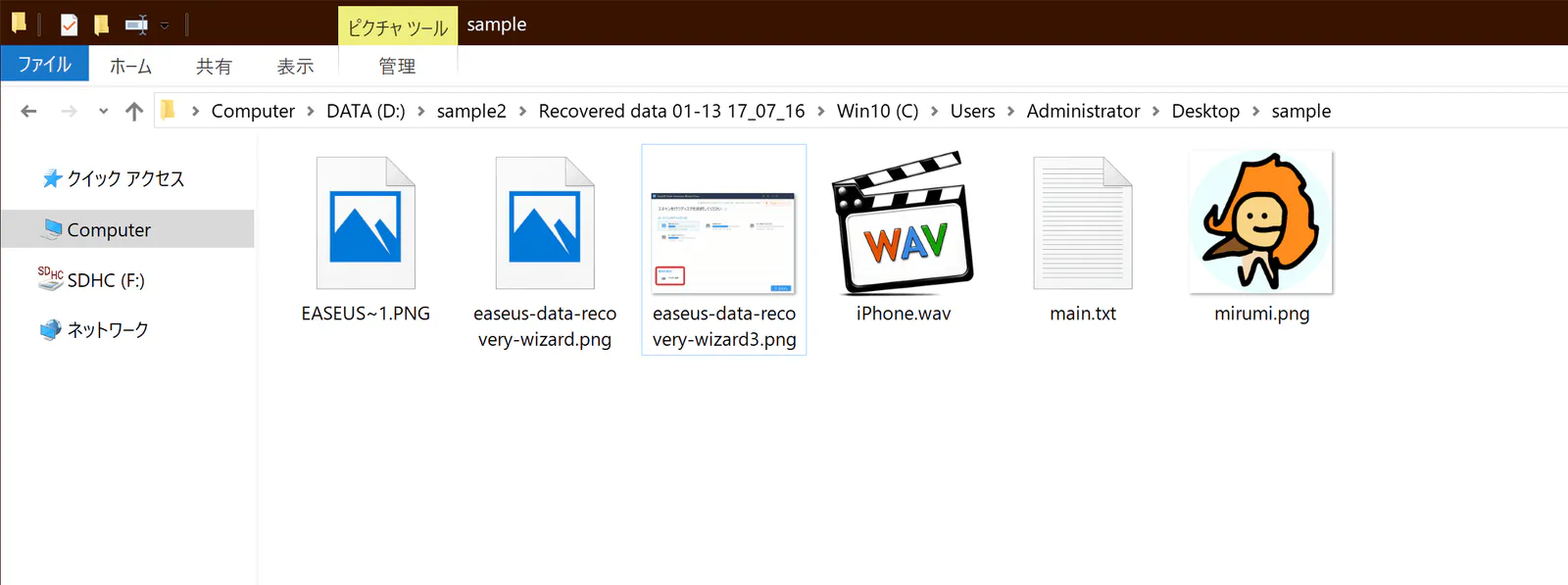The image size is (1568, 585).
Task: Select the easeus-data-recovery-wizard3.png thumbnail
Action: [x=723, y=243]
